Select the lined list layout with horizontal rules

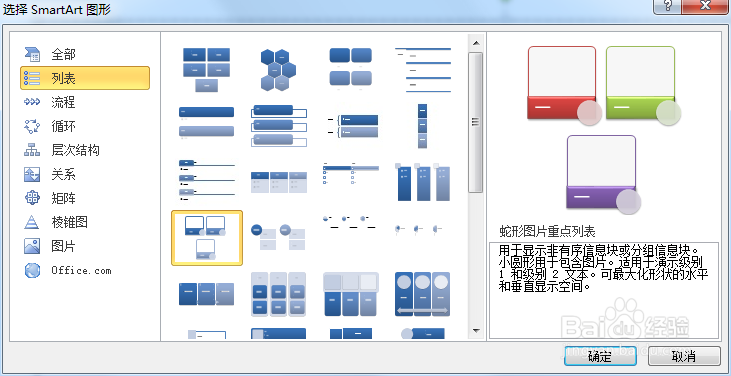pos(423,69)
